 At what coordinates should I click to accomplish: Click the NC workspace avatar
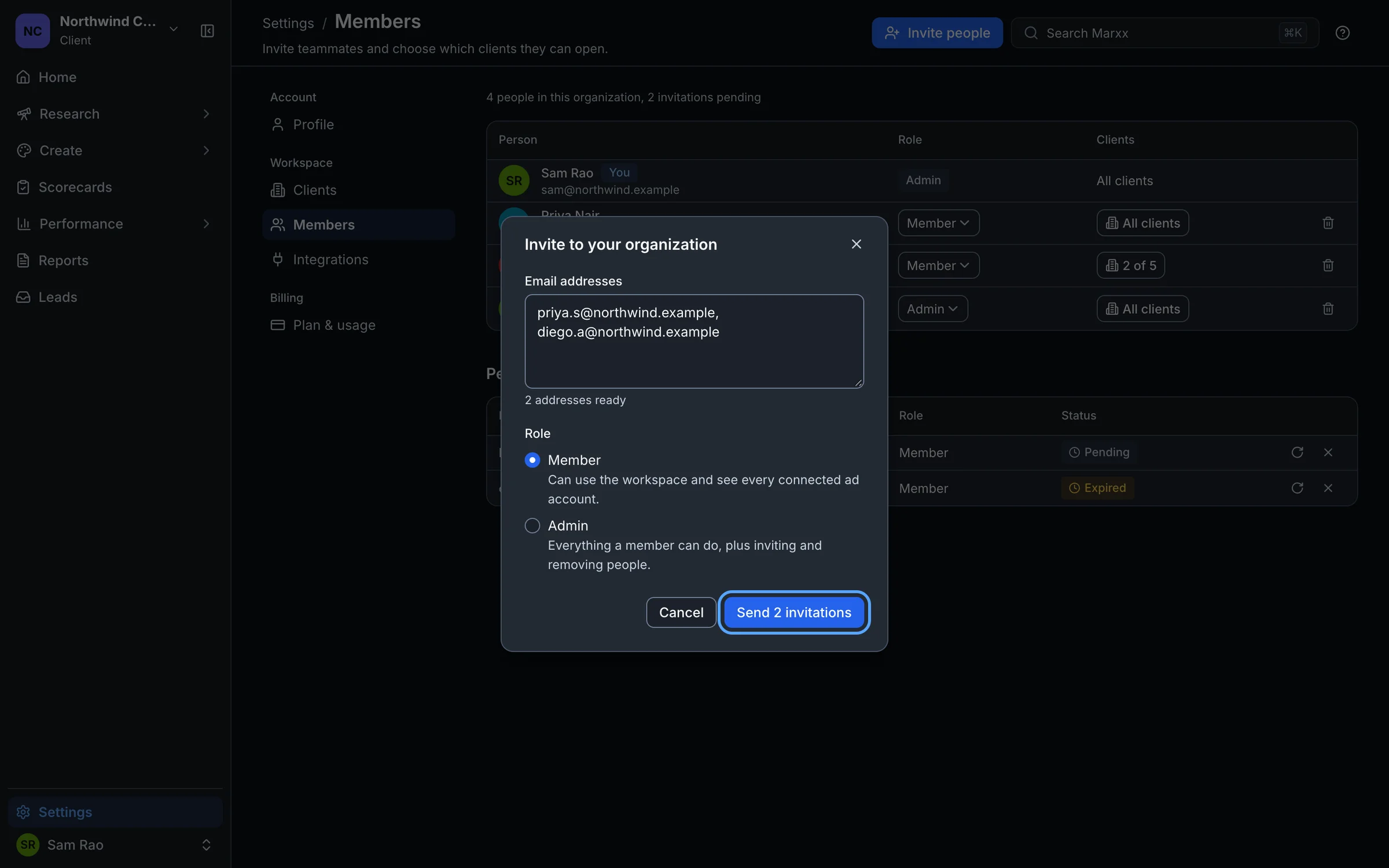click(x=32, y=31)
